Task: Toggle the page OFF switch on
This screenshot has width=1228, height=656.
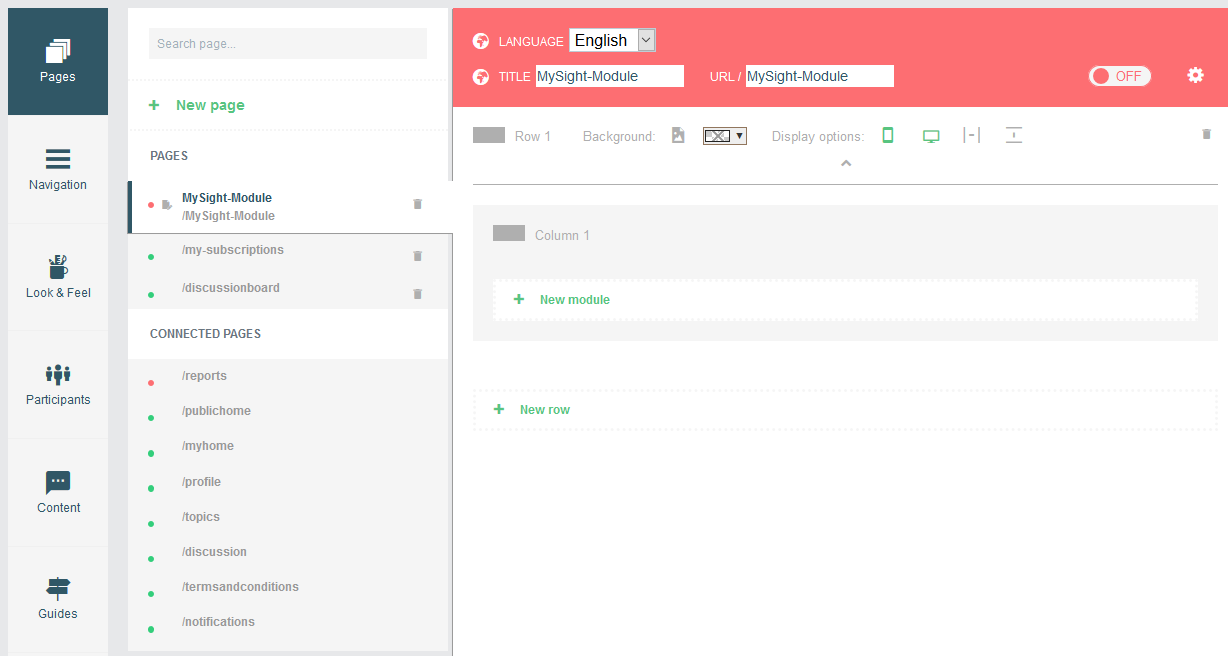Action: tap(1120, 76)
